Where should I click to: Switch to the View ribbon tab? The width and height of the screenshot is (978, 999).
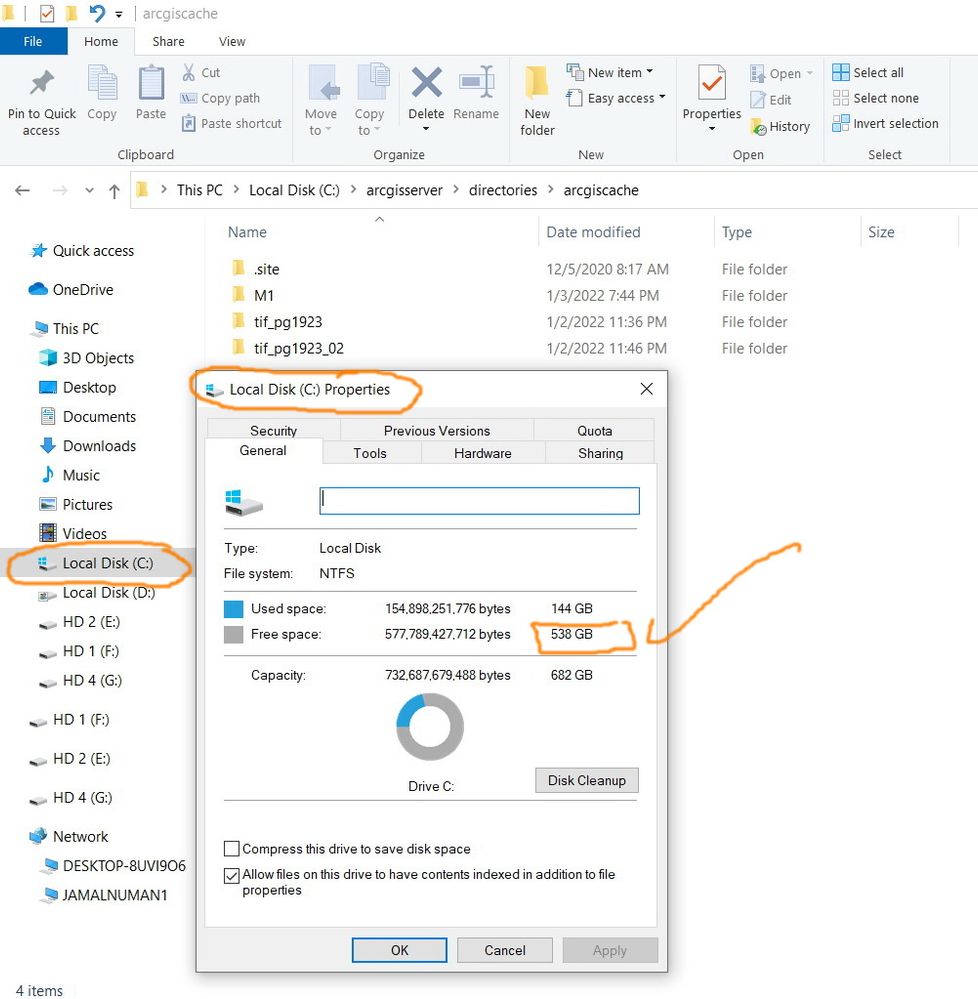click(232, 41)
